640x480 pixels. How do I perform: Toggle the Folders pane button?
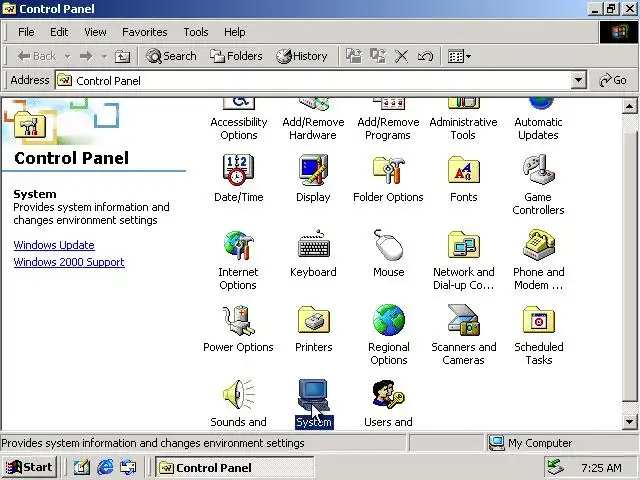[236, 56]
